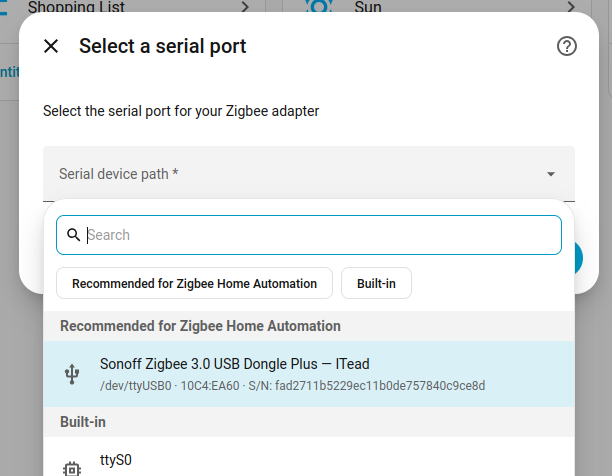
Task: Filter by Recommended for Zigbee Home Automation chip
Action: (x=194, y=283)
